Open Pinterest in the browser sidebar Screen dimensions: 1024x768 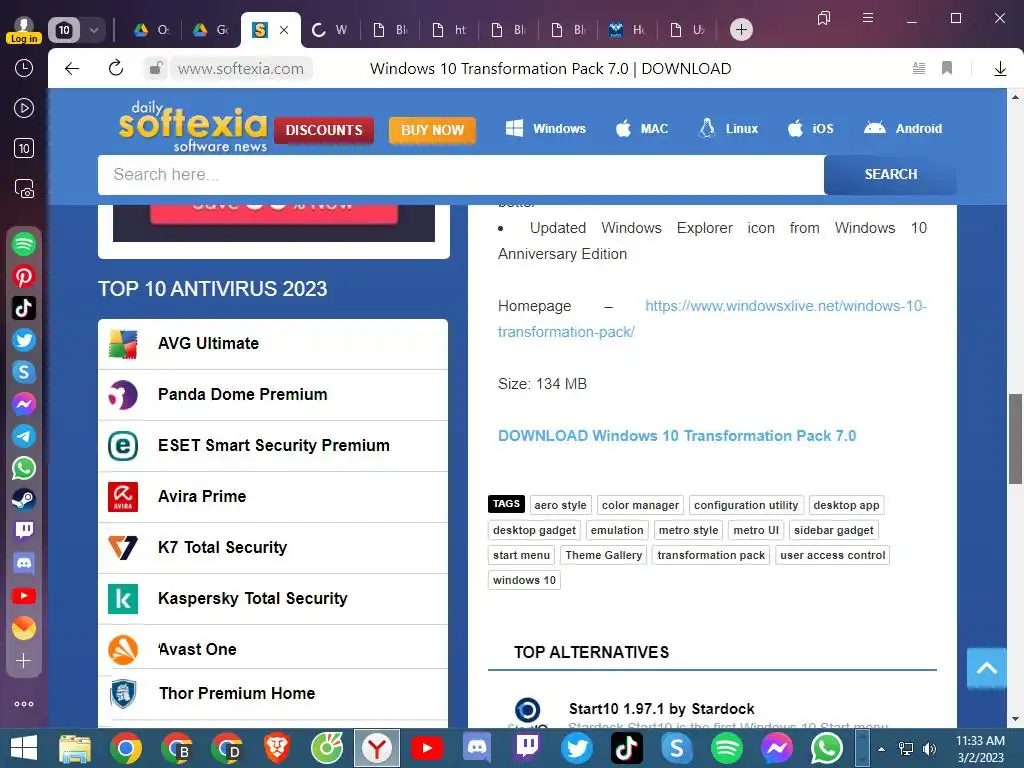point(24,276)
